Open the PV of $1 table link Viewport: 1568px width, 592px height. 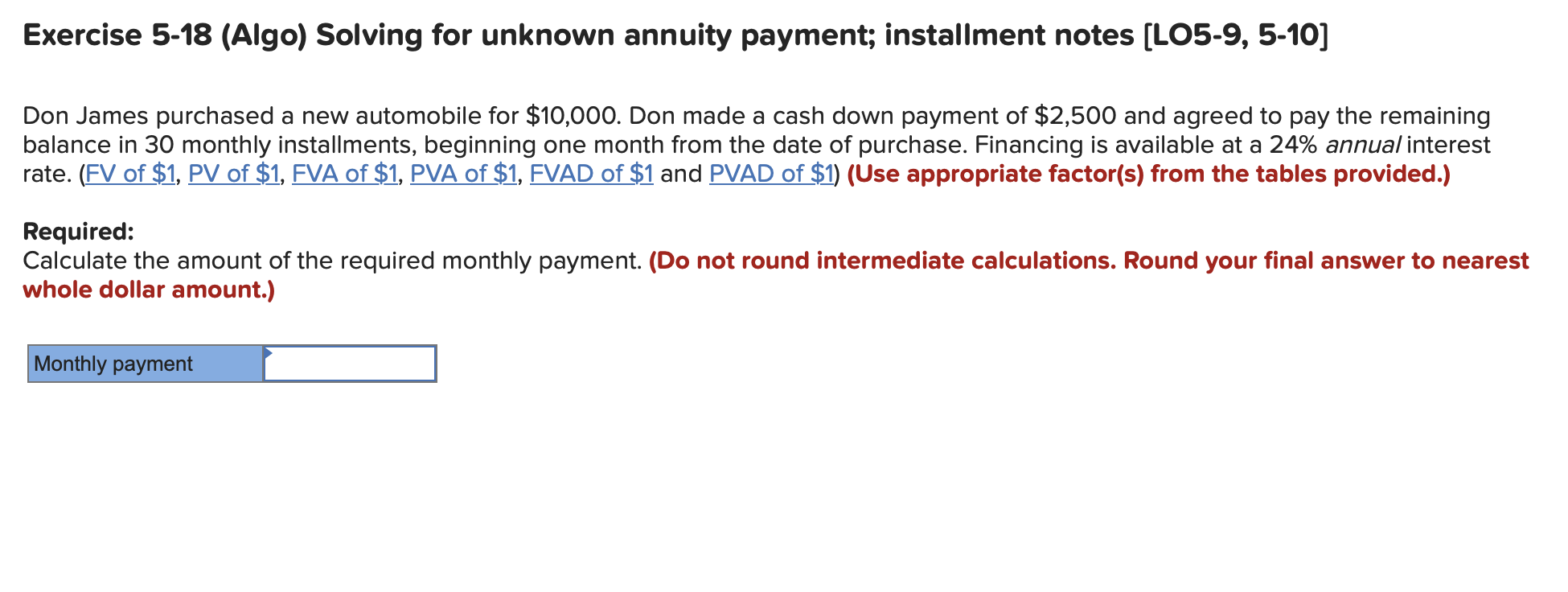234,173
